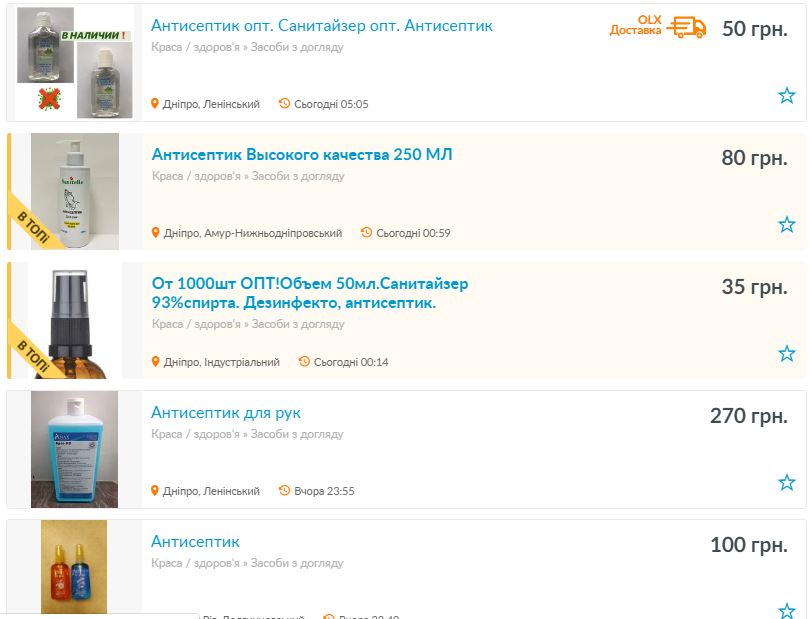Star the 80 грн. 250 МЛ listing

click(x=786, y=225)
